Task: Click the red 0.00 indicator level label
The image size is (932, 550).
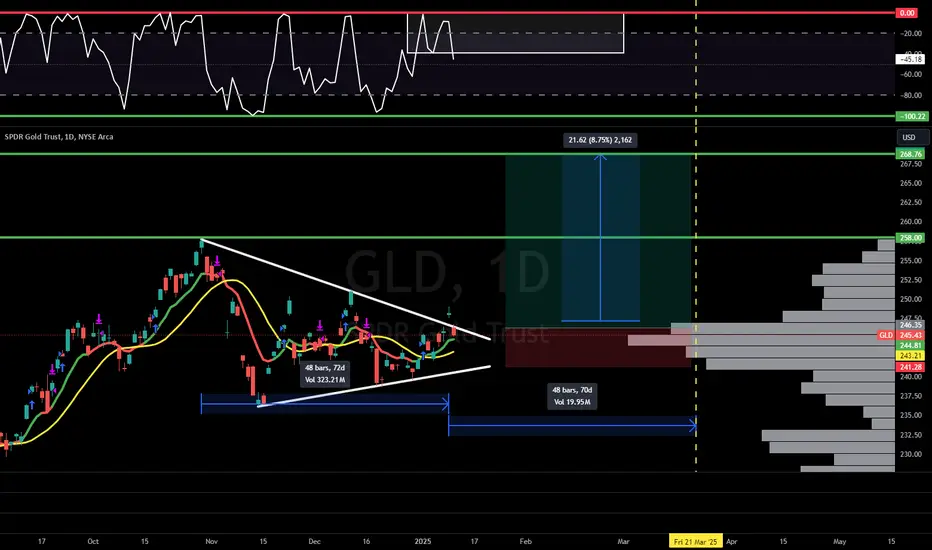Action: point(907,13)
